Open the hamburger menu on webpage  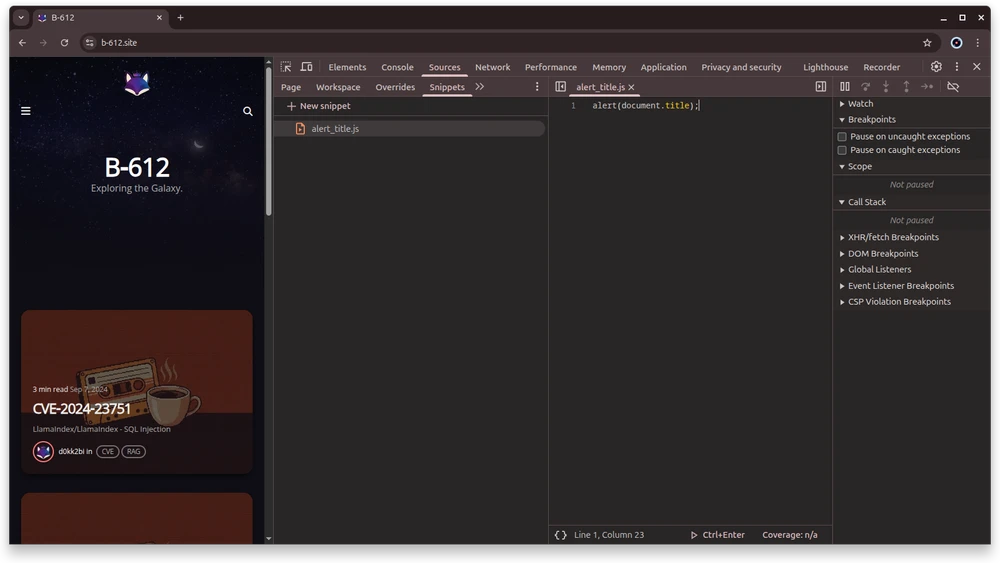coord(26,111)
